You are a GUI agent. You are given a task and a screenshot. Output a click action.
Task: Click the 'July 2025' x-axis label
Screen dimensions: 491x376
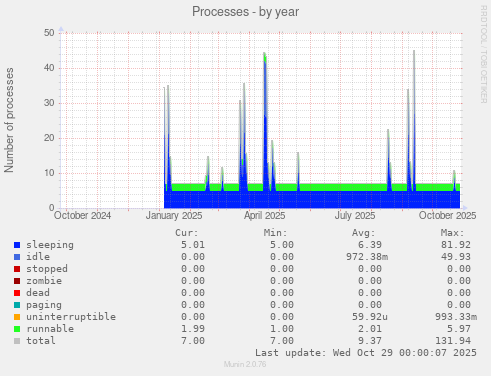355,216
